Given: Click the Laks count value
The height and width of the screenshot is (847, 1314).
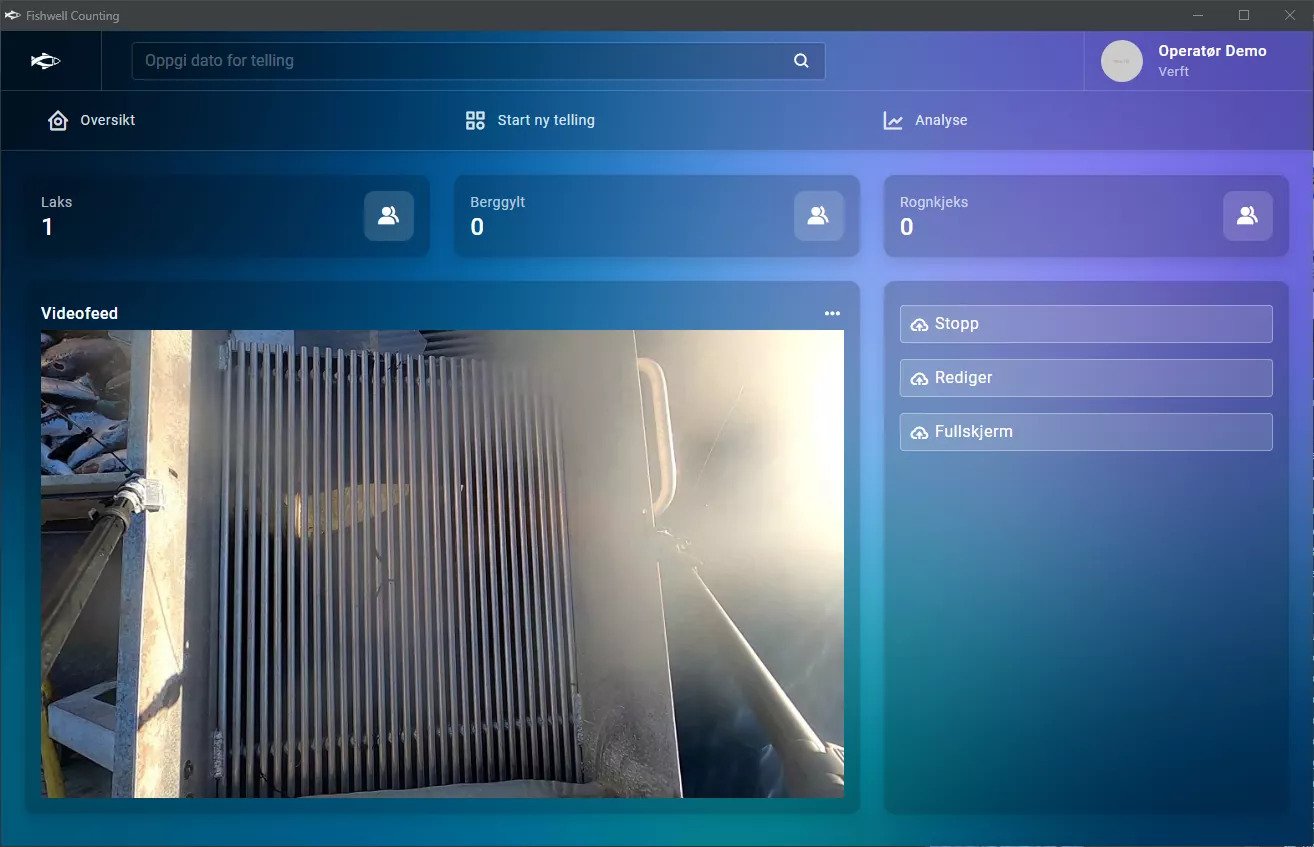Looking at the screenshot, I should [47, 227].
